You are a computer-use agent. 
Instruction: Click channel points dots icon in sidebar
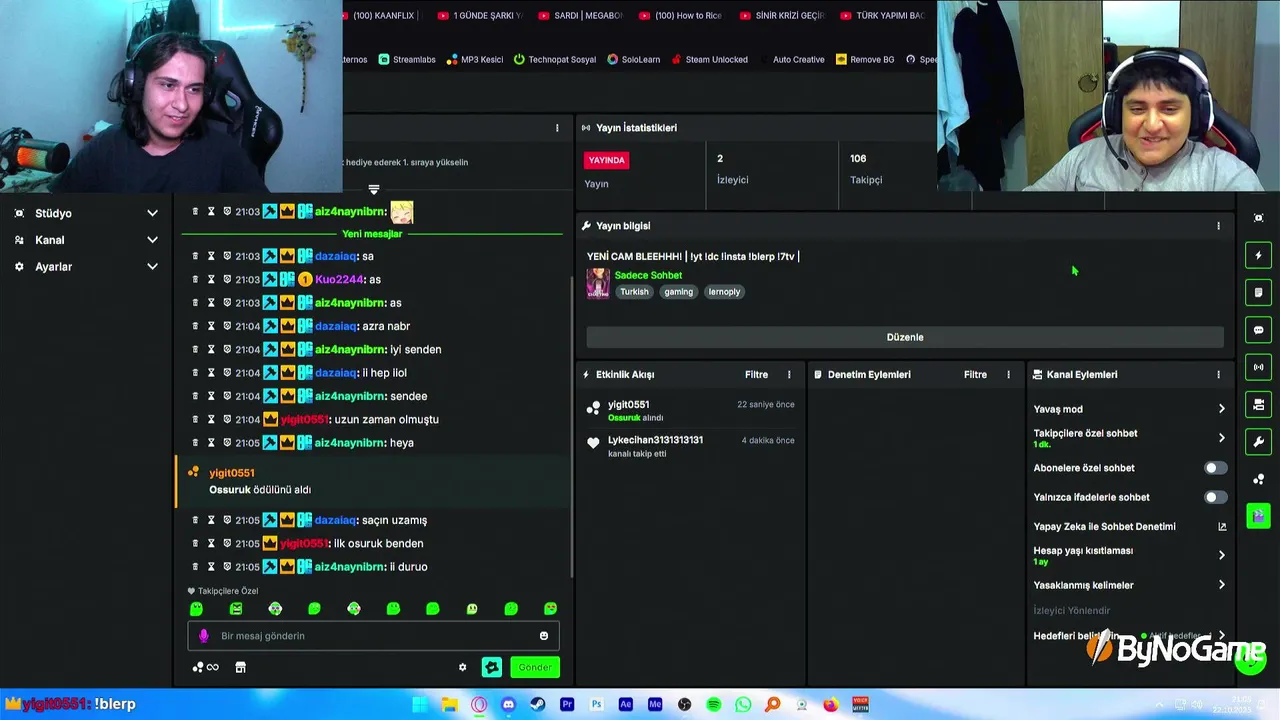coord(1258,479)
